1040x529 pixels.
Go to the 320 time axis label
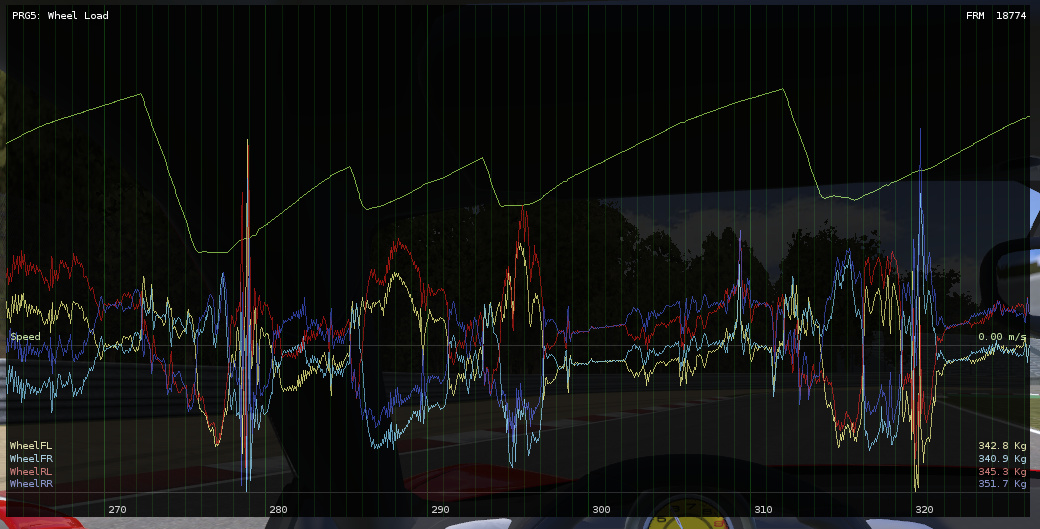point(924,509)
